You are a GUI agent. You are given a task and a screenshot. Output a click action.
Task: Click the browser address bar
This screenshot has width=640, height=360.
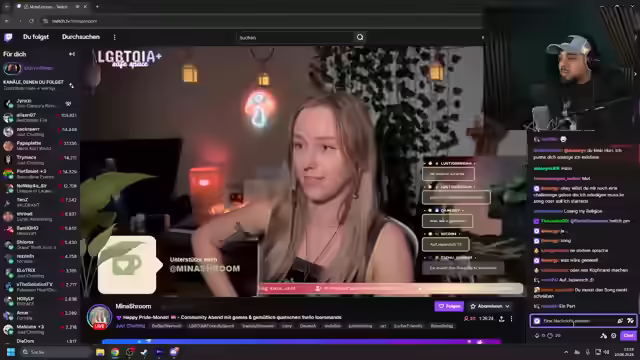261,21
